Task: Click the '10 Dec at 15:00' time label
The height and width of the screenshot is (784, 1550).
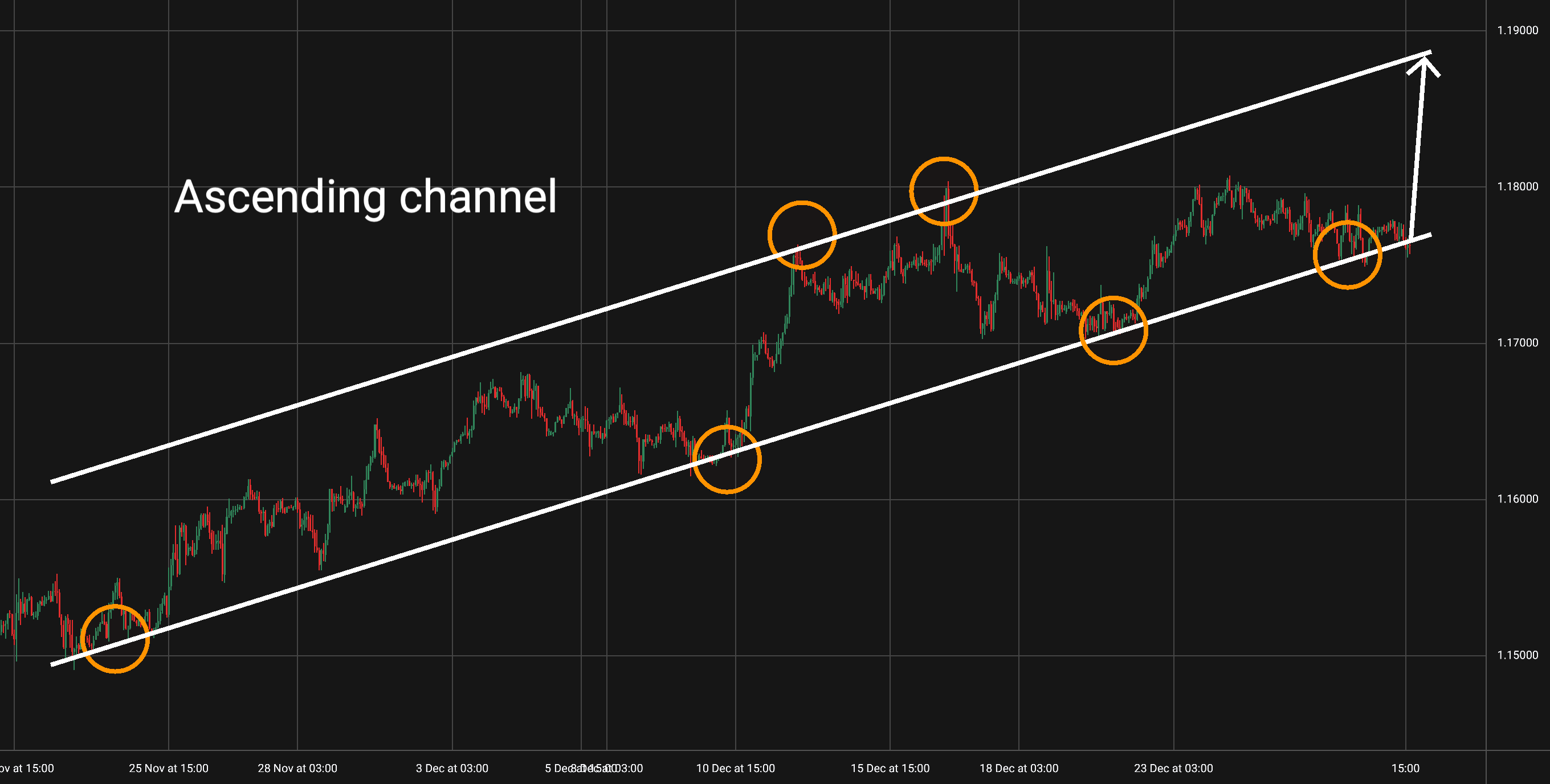Action: (x=735, y=769)
